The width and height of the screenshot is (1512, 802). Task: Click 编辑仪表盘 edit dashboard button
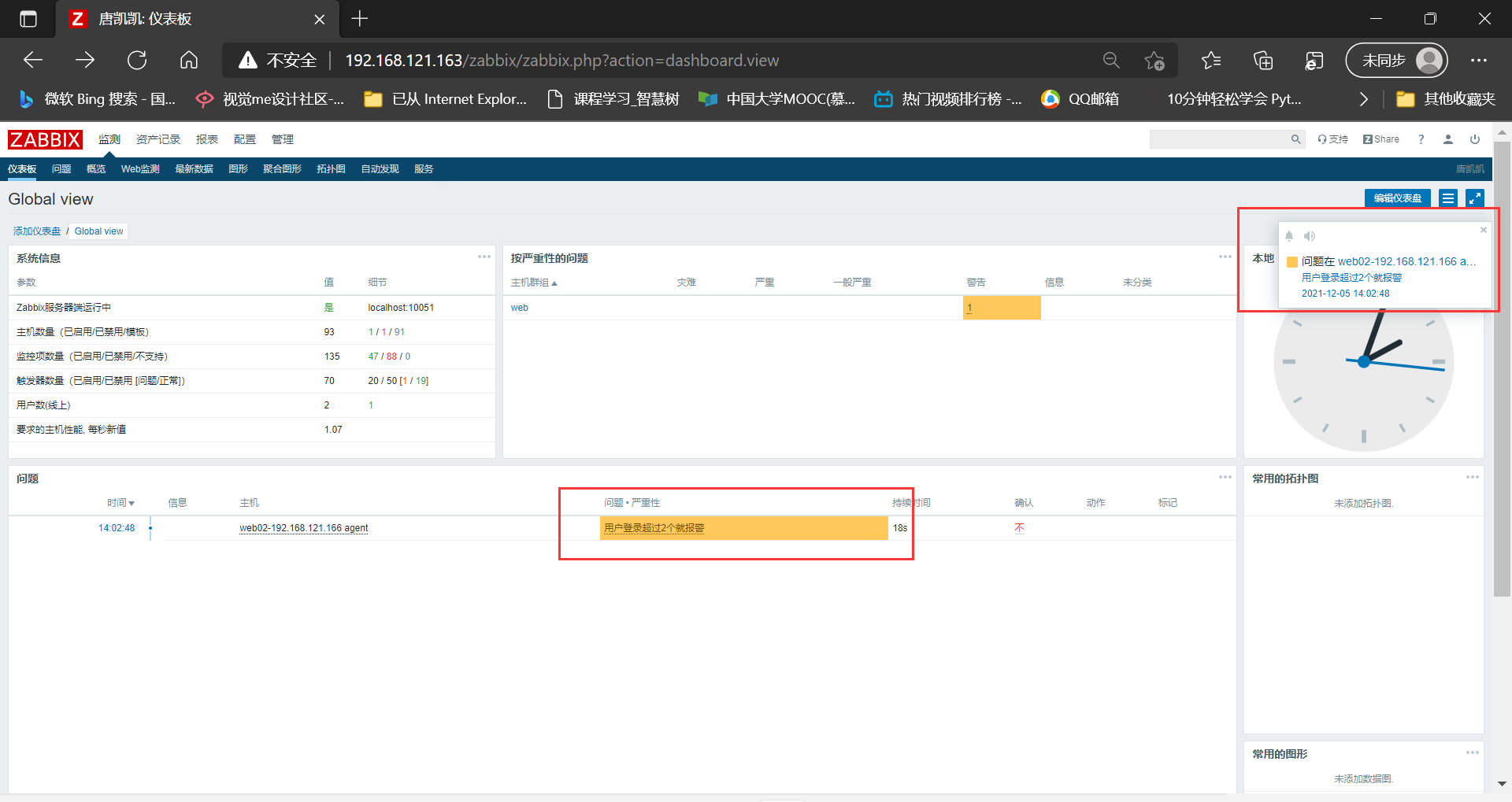(x=1398, y=198)
